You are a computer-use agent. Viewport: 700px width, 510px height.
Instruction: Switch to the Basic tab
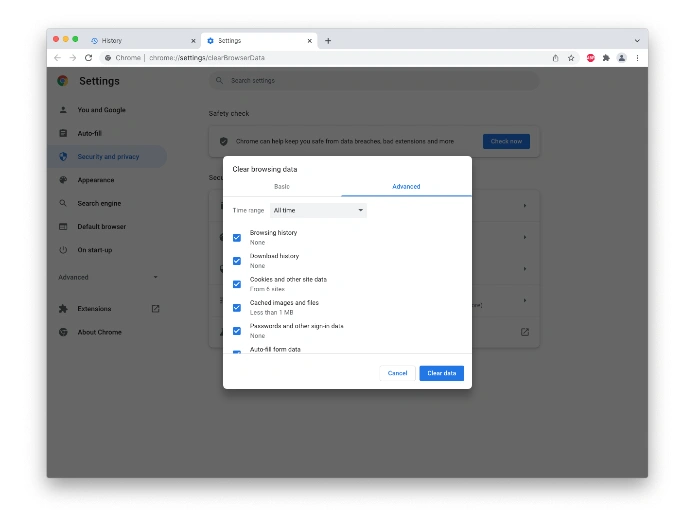(x=282, y=187)
